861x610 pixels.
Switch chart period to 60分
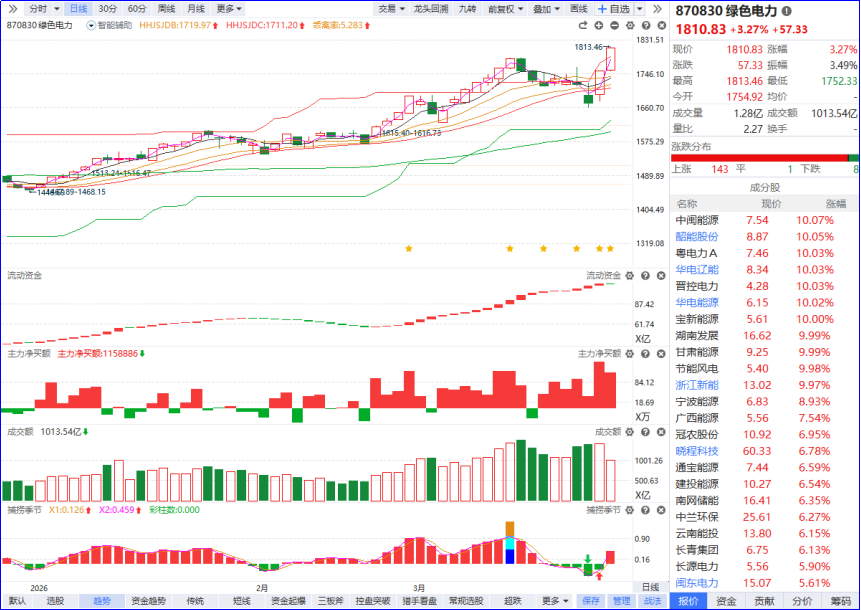137,9
